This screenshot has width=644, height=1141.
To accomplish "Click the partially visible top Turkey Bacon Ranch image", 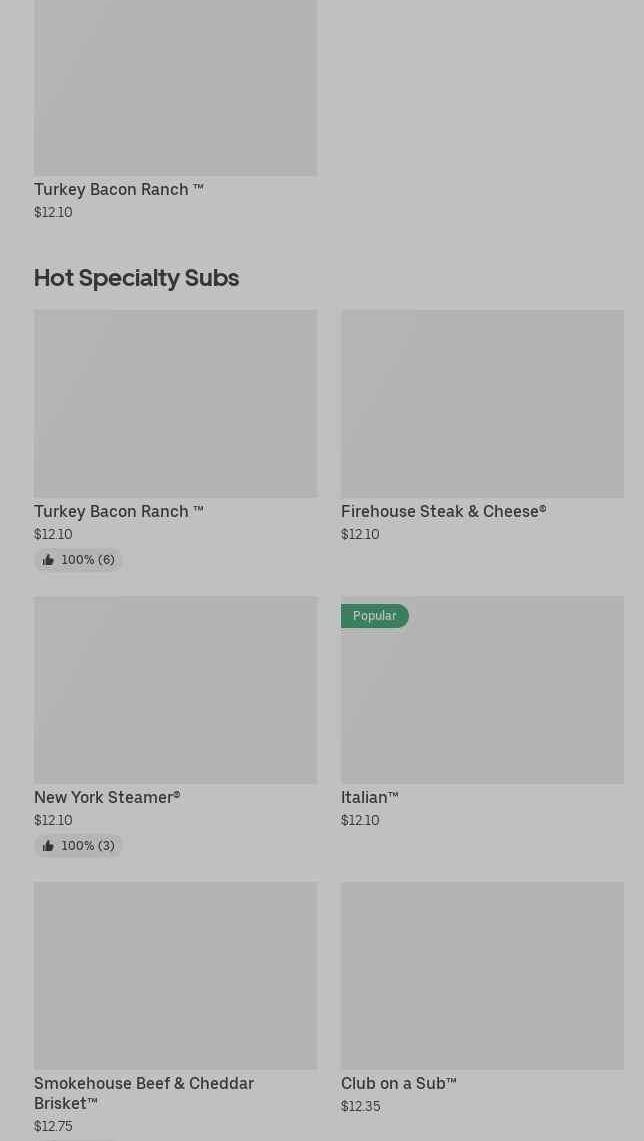I will coord(175,88).
